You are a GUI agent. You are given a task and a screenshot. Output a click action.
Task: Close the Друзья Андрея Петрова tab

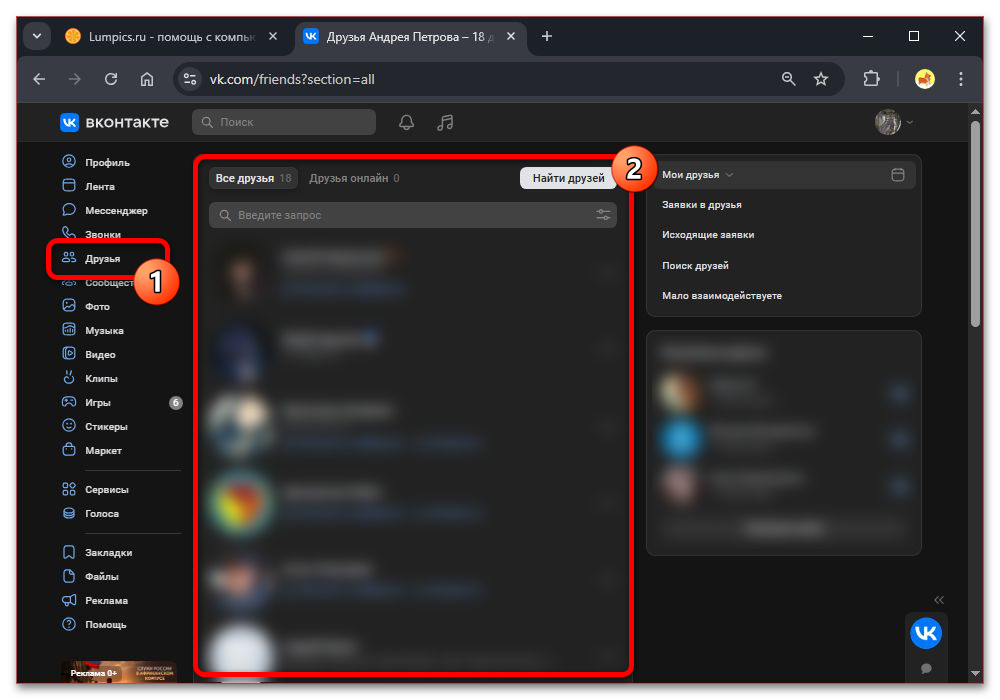coord(511,36)
